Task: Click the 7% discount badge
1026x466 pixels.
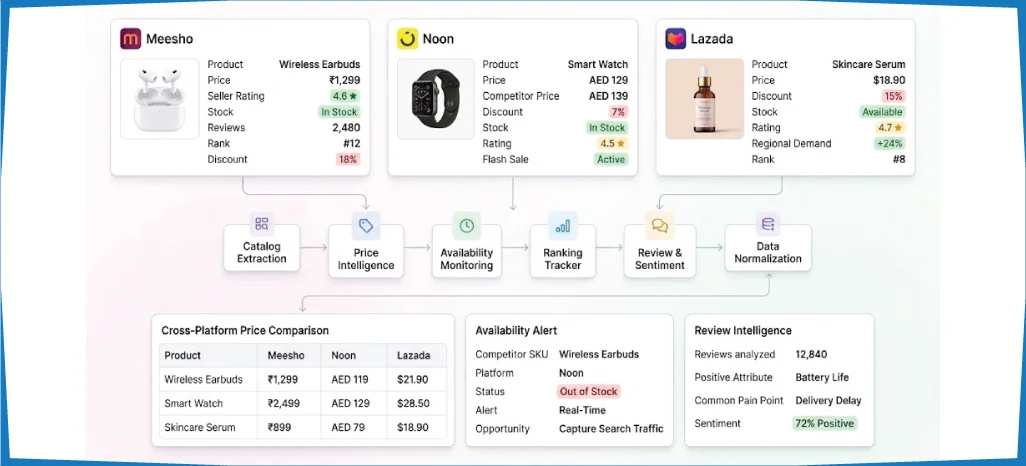Action: [618, 112]
